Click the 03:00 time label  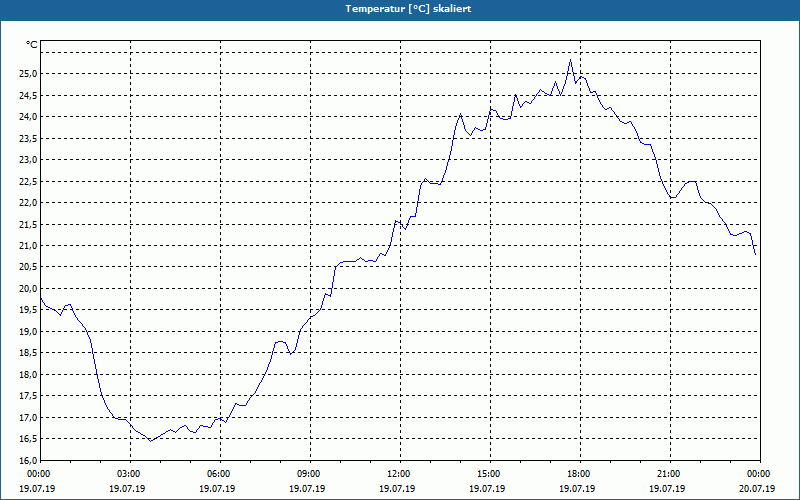(130, 474)
